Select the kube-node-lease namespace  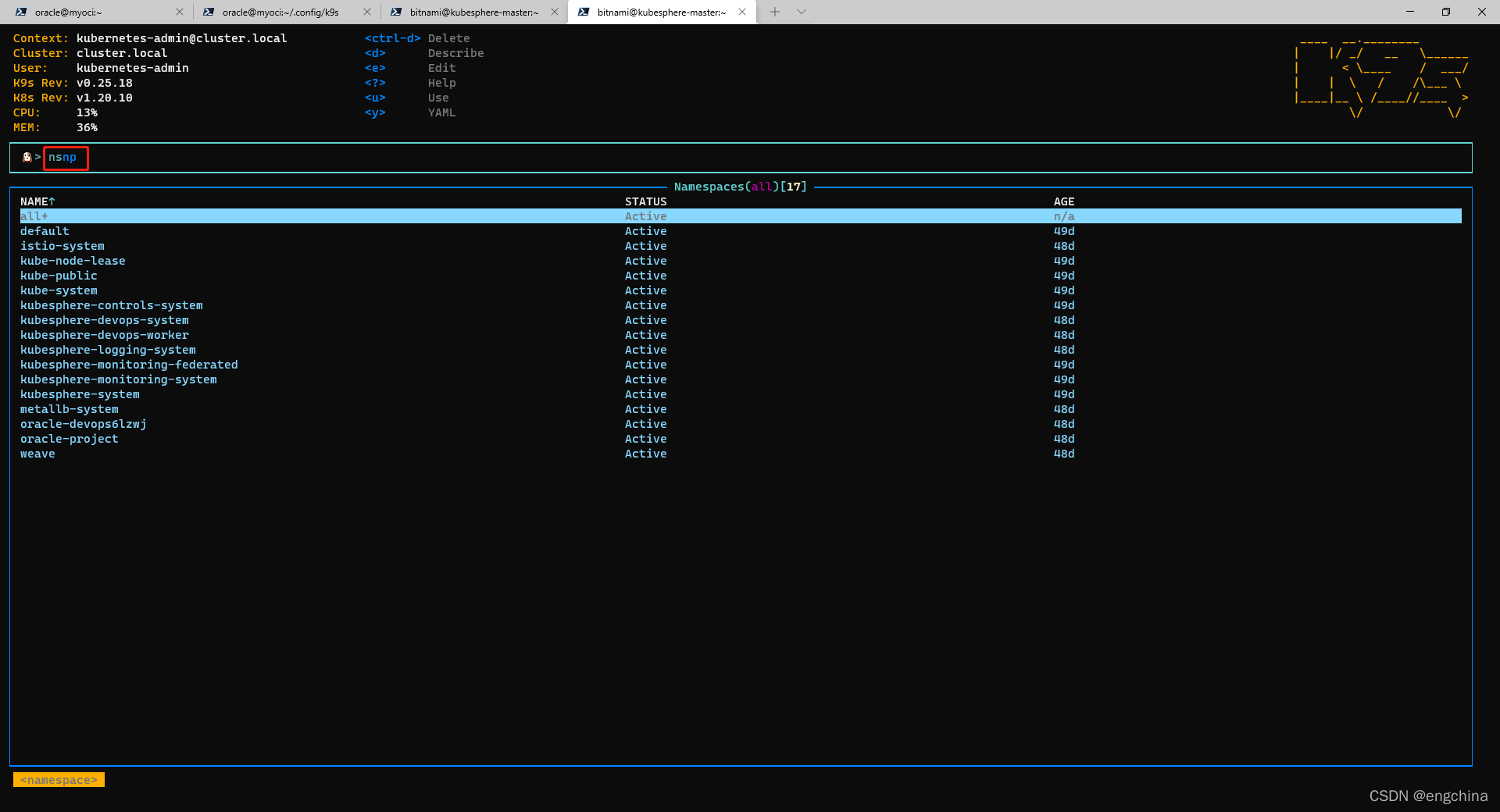pos(741,261)
